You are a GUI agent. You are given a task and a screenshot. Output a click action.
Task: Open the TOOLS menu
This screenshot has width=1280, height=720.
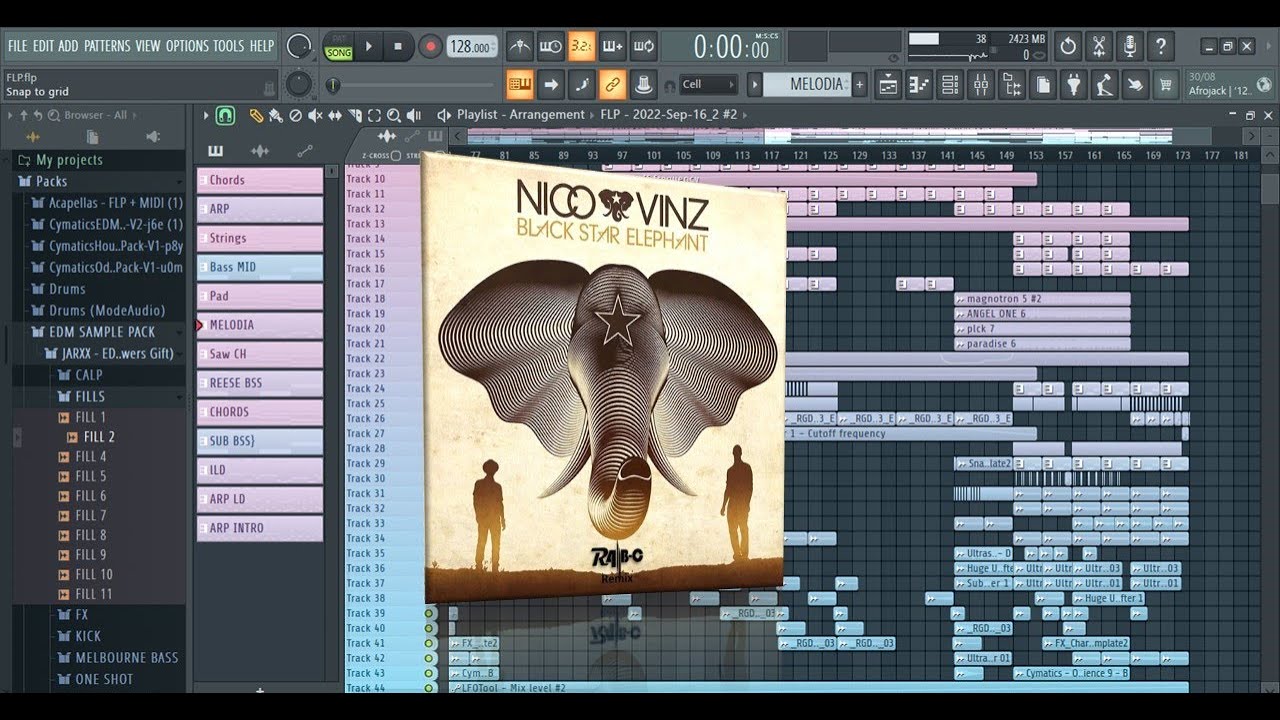[228, 46]
